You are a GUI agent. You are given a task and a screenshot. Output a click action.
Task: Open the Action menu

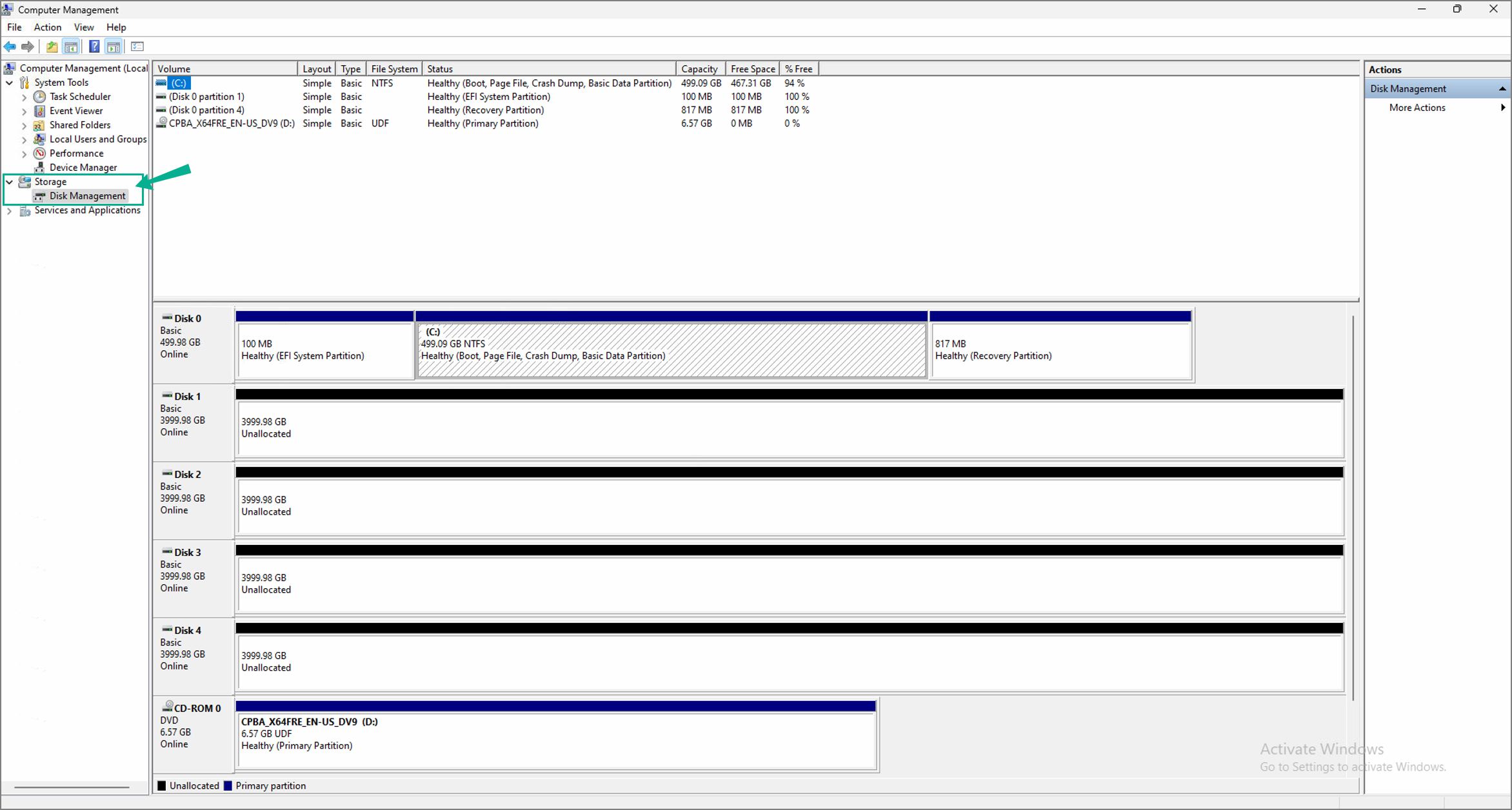click(48, 27)
